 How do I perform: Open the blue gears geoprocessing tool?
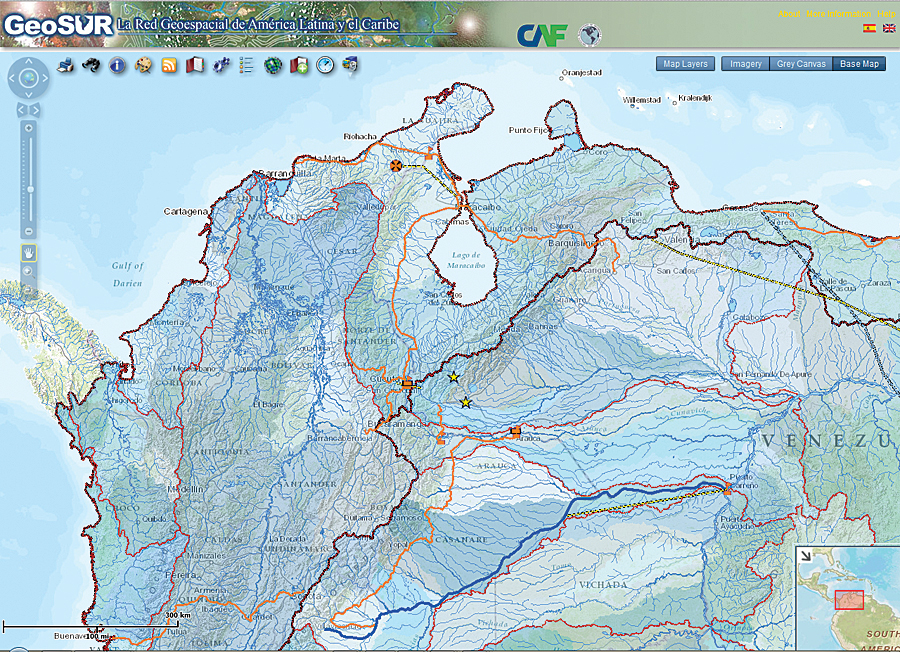tap(221, 65)
